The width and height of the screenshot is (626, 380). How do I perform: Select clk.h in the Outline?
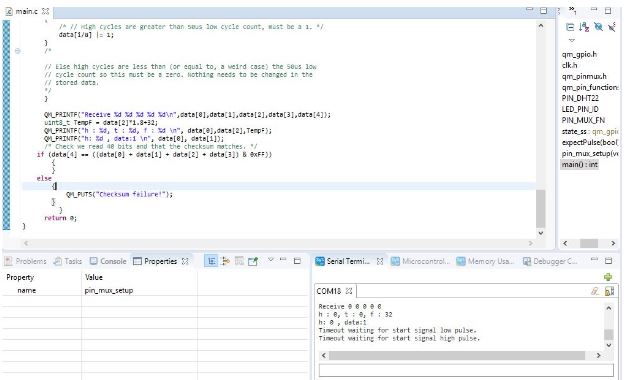pos(570,65)
